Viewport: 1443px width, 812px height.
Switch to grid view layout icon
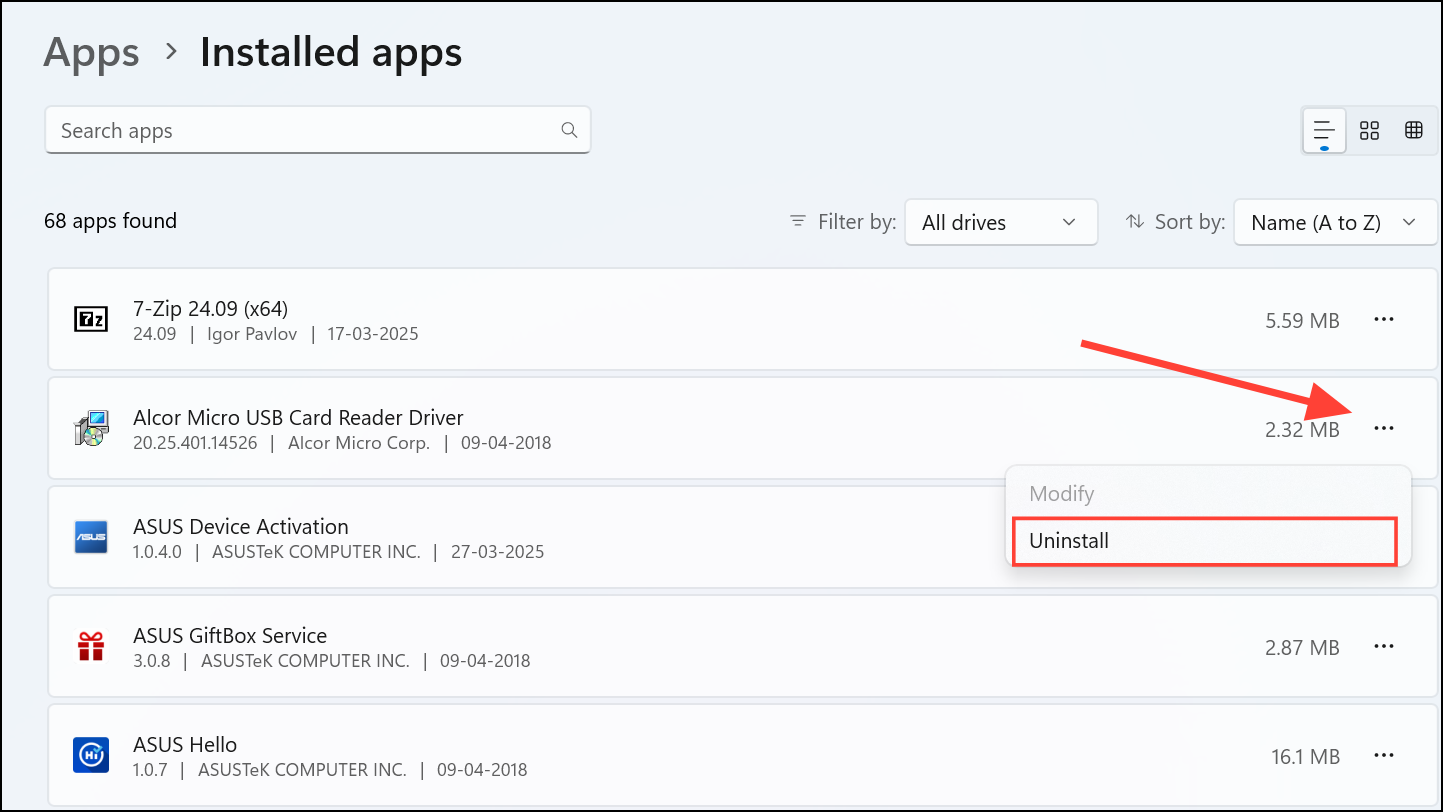pyautogui.click(x=1369, y=131)
